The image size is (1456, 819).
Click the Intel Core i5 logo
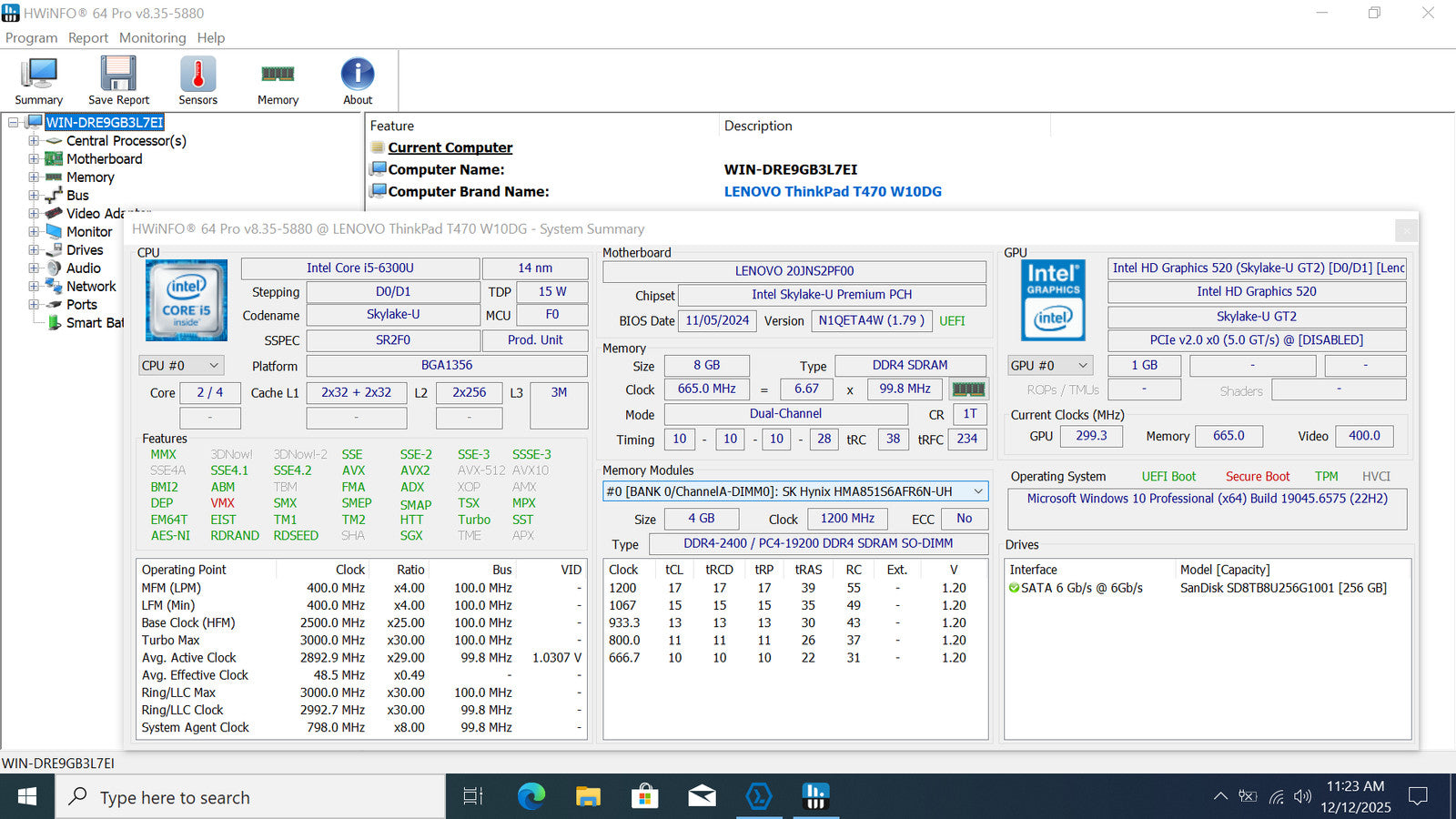point(187,300)
